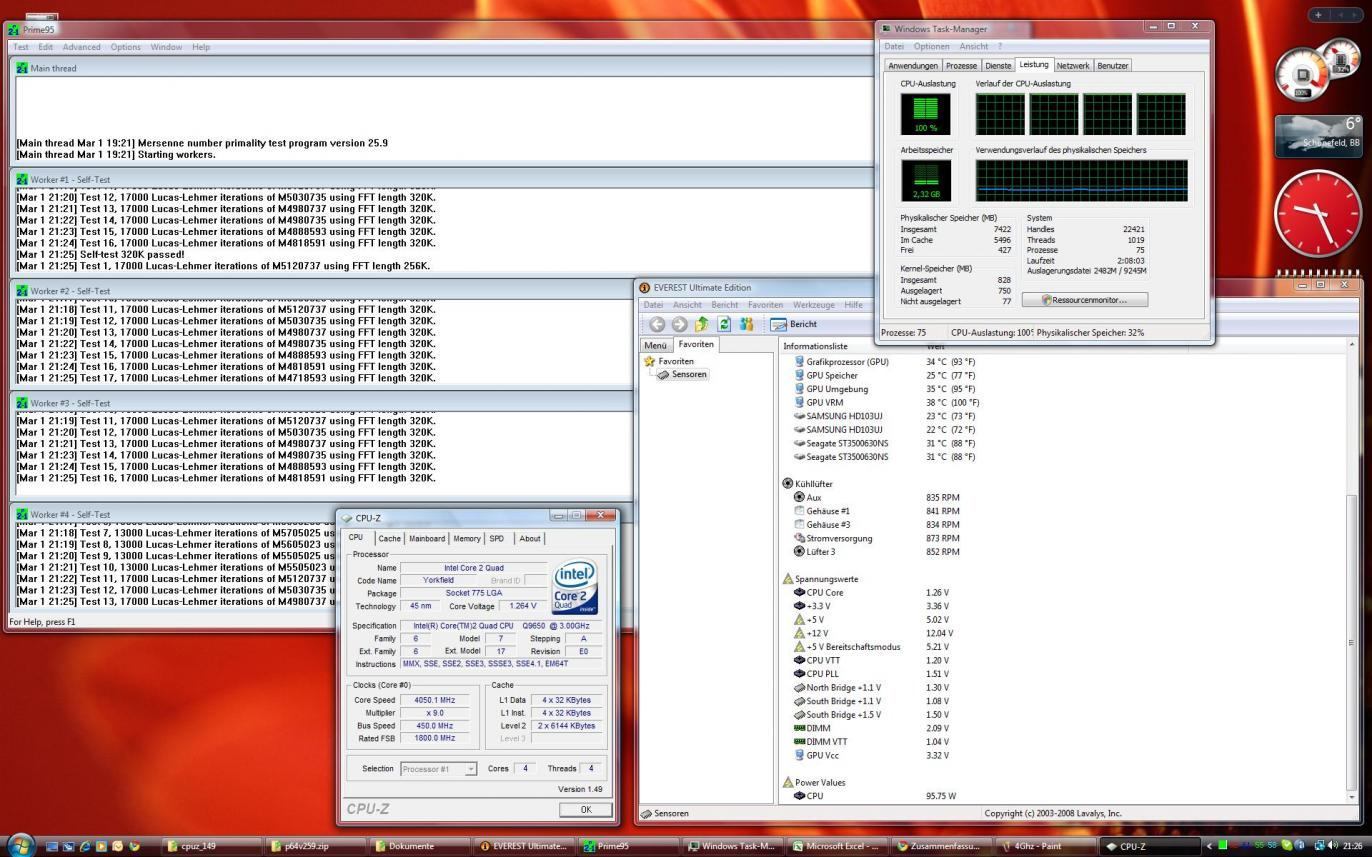The height and width of the screenshot is (857, 1372).
Task: Click the Spannungswerte warning icon
Action: coord(787,579)
